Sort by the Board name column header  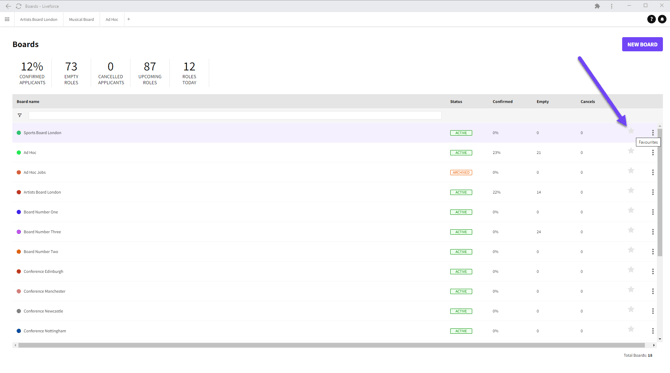coord(28,102)
